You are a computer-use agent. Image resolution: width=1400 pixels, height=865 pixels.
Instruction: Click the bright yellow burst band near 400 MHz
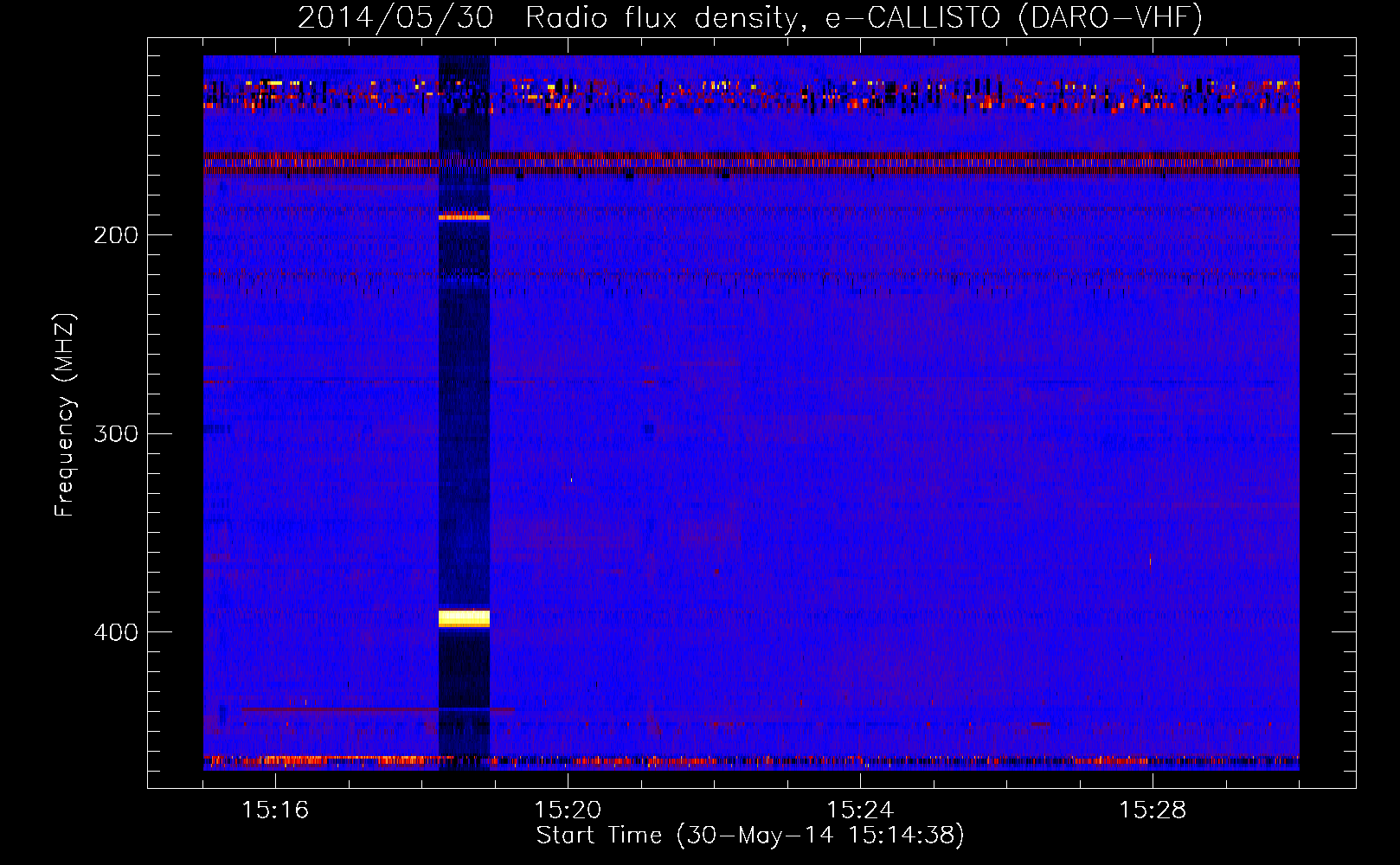coord(464,618)
